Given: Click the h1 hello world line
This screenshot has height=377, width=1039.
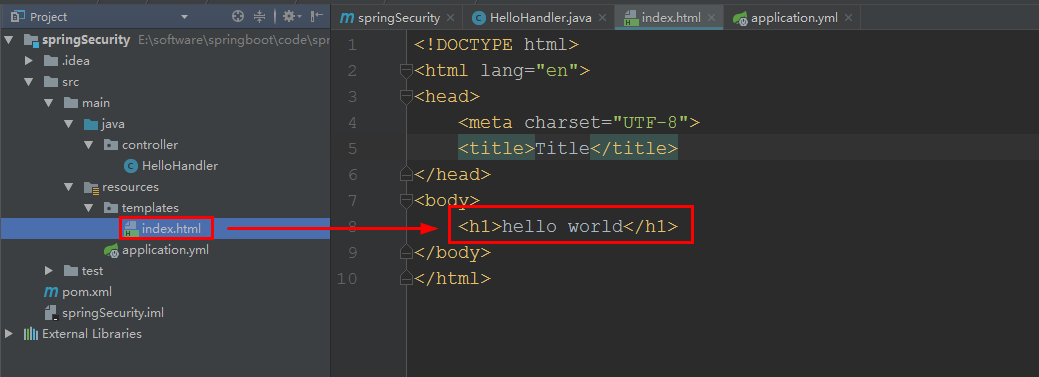Looking at the screenshot, I should click(x=568, y=227).
